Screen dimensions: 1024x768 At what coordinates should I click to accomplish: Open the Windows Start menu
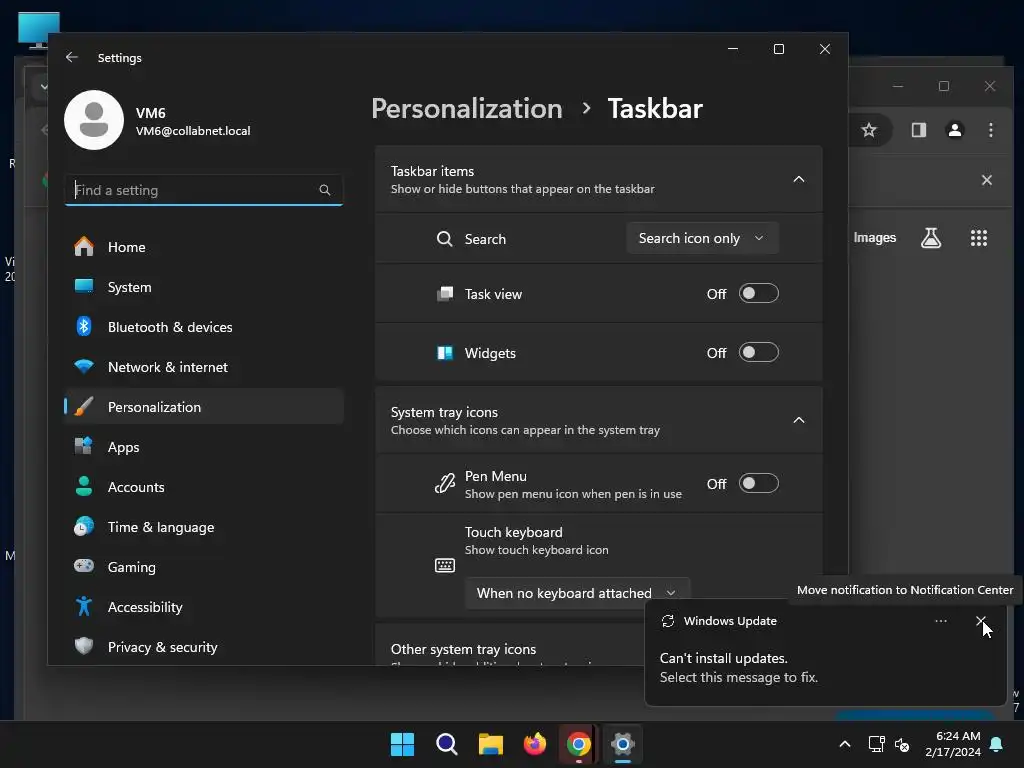[402, 744]
